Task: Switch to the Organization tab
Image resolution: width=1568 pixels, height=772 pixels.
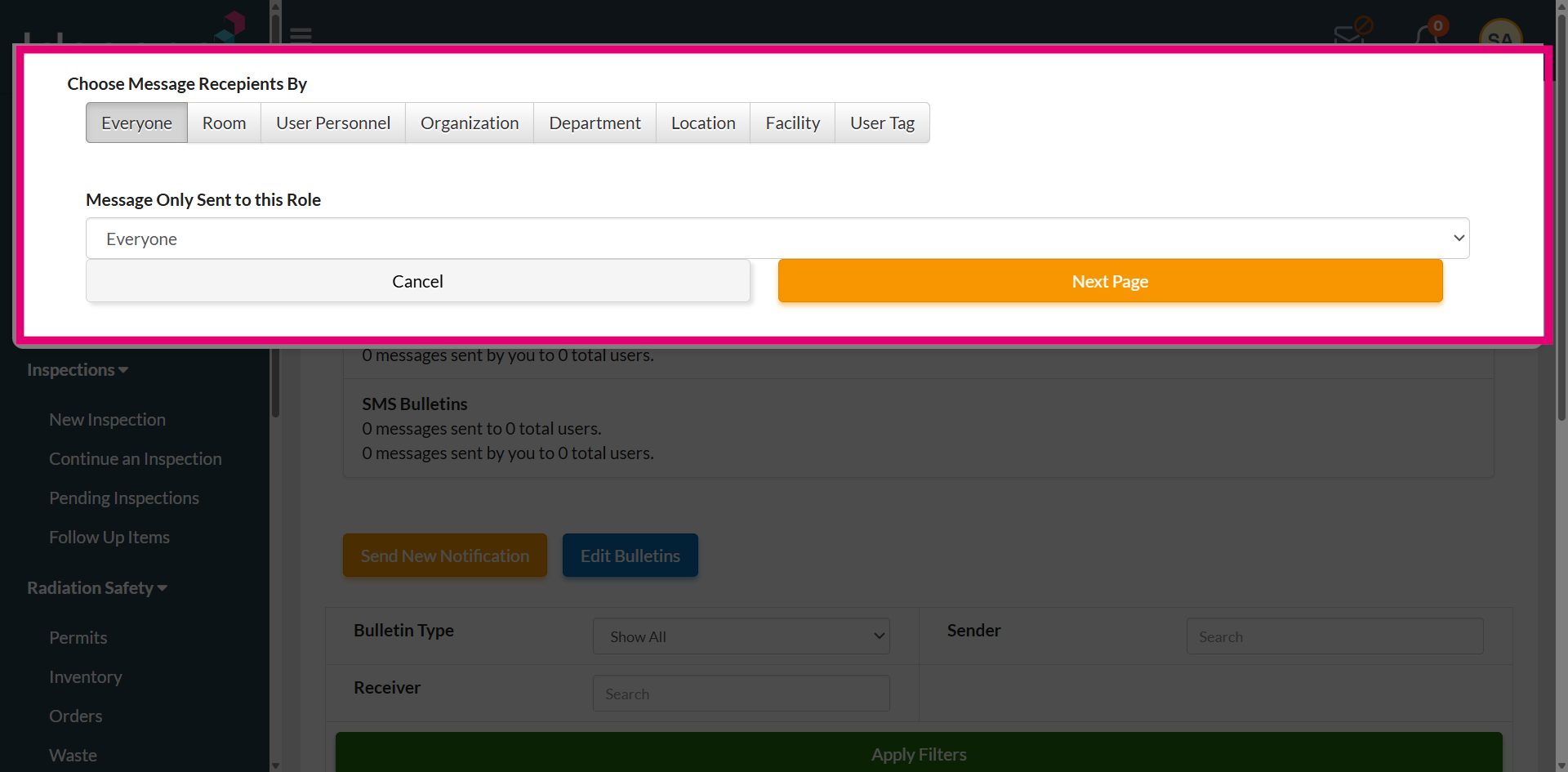Action: coord(470,123)
